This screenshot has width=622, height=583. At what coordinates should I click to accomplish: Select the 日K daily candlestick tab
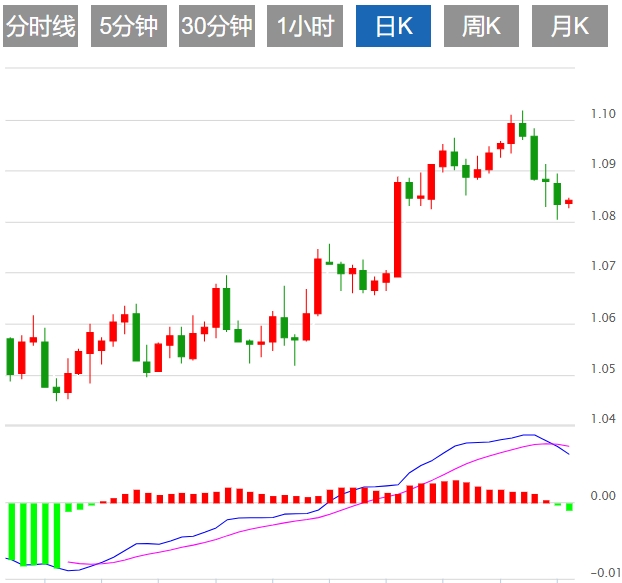click(x=394, y=26)
